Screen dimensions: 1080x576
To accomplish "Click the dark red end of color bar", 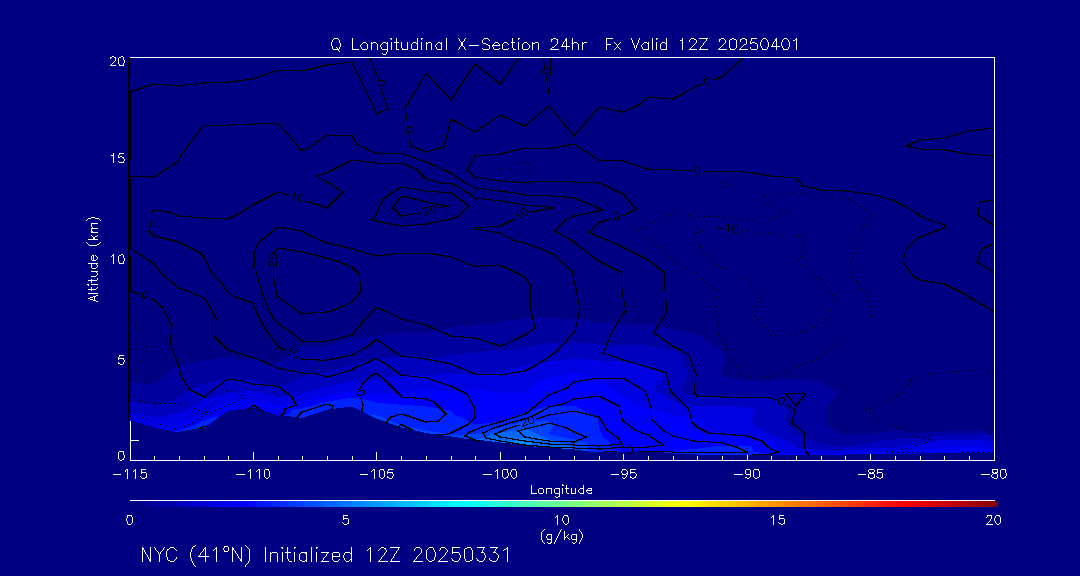I will [988, 504].
